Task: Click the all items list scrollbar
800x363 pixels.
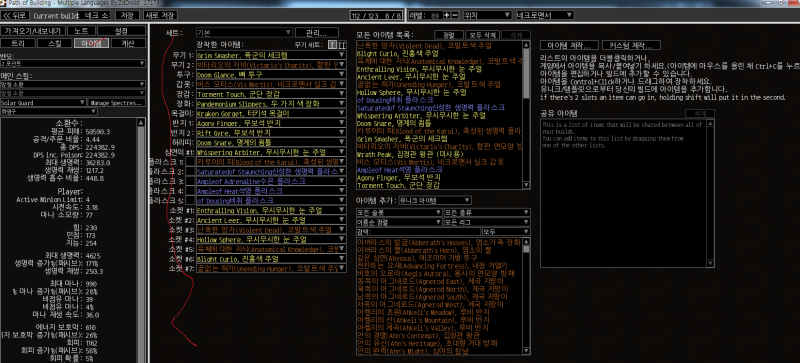Action: [527, 115]
